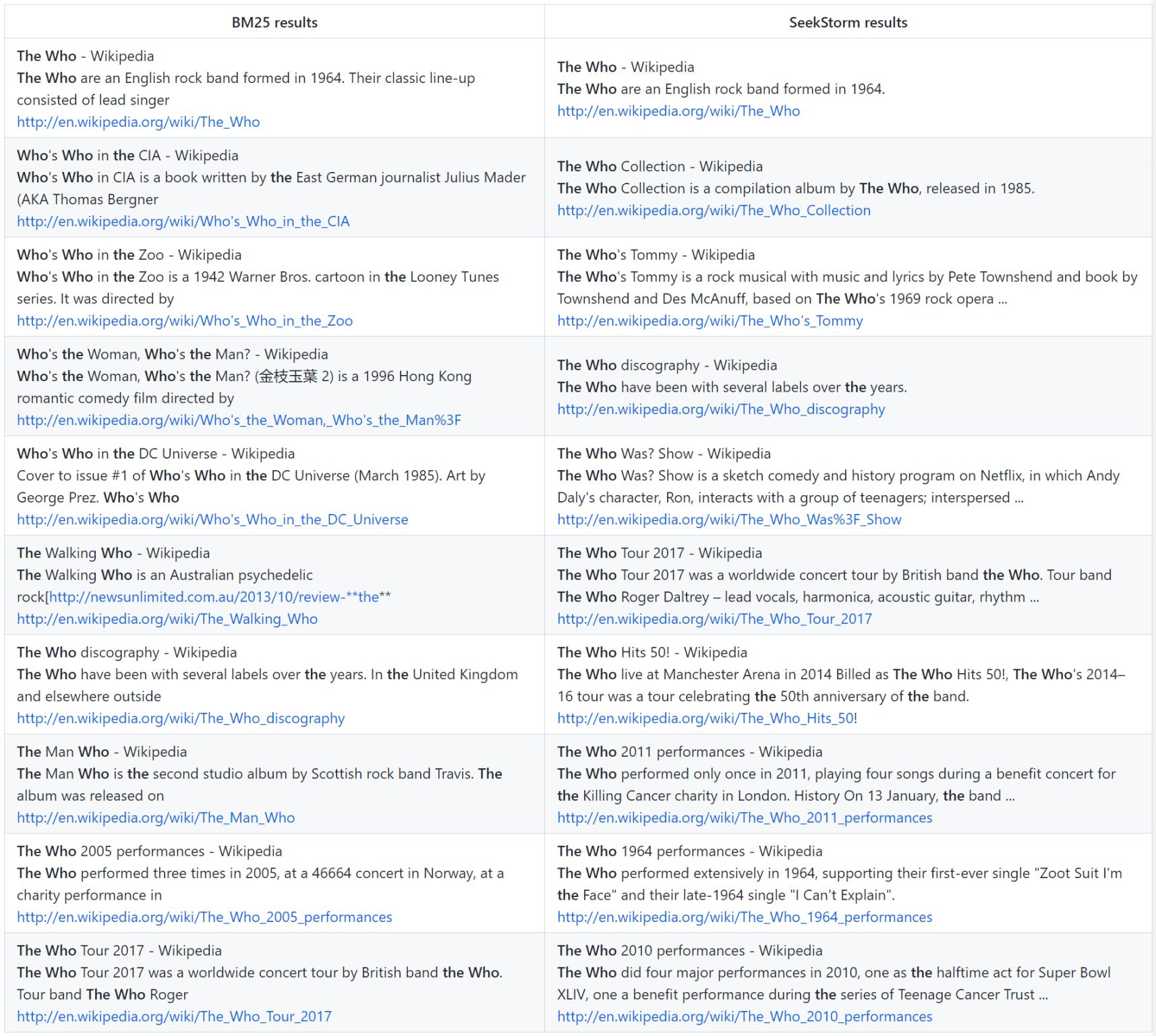The height and width of the screenshot is (1036, 1156).
Task: Click title 'The Who 2005 performances - Wikipedia'
Action: 150,851
